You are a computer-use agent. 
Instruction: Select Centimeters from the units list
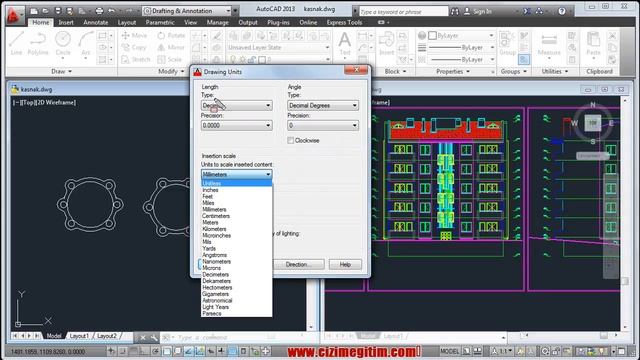tap(236, 216)
